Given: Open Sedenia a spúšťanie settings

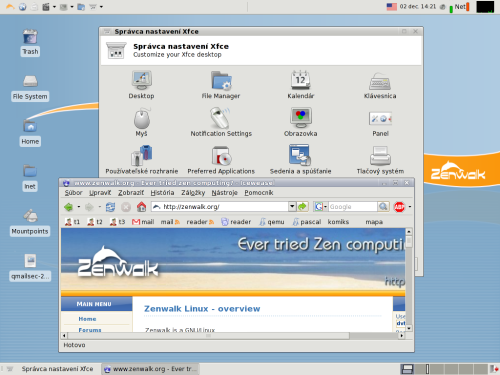Looking at the screenshot, I should (x=301, y=160).
